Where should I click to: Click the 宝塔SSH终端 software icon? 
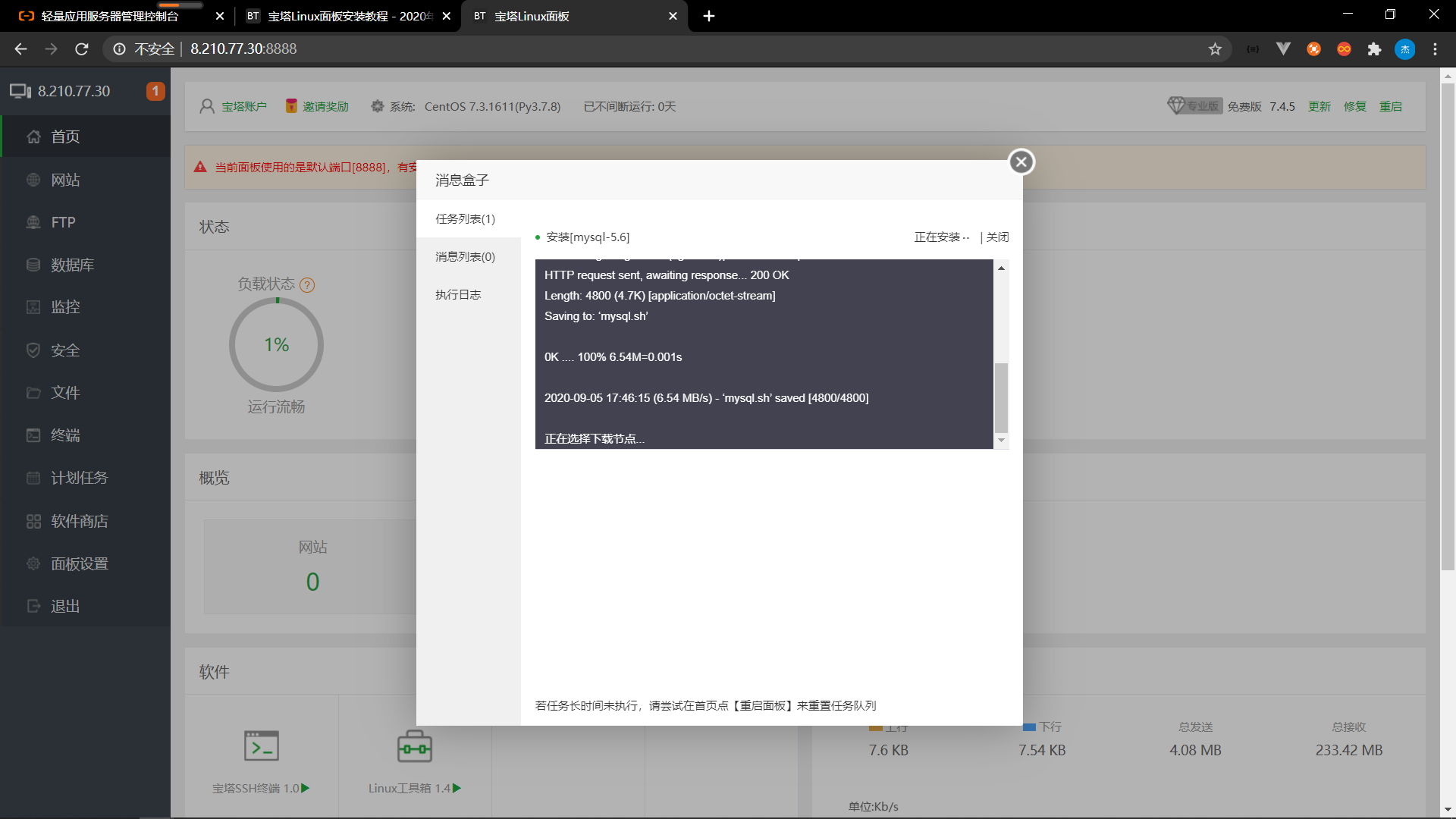261,746
